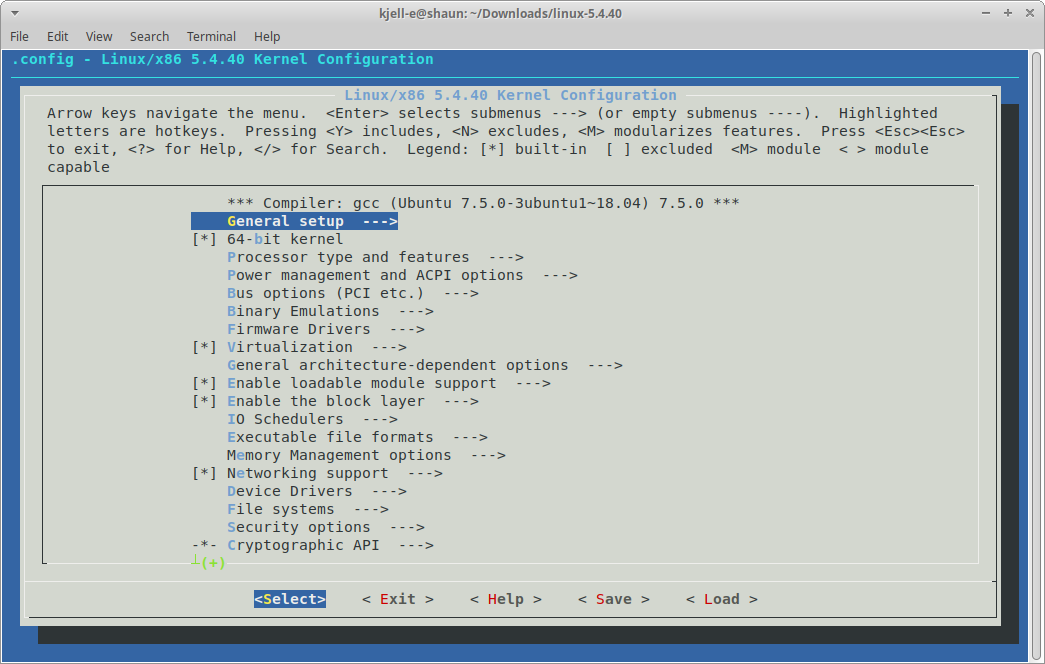This screenshot has width=1045, height=664.
Task: Toggle the Networking support checkbox
Action: point(204,473)
